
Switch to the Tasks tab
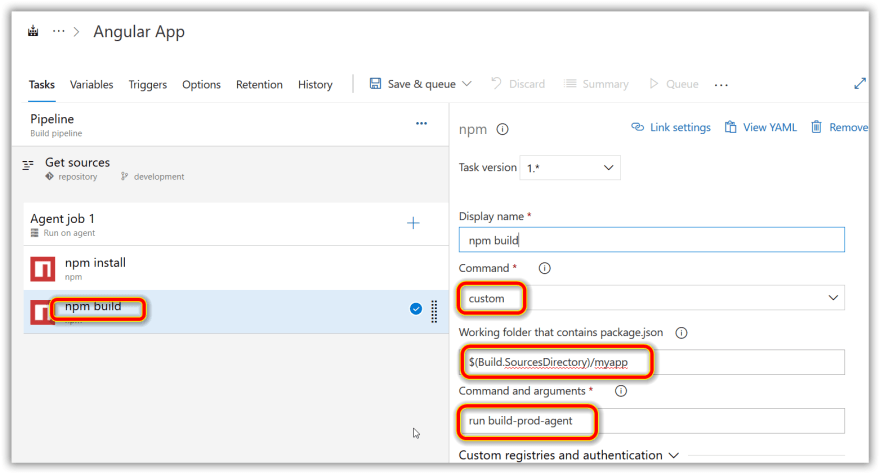pyautogui.click(x=42, y=84)
